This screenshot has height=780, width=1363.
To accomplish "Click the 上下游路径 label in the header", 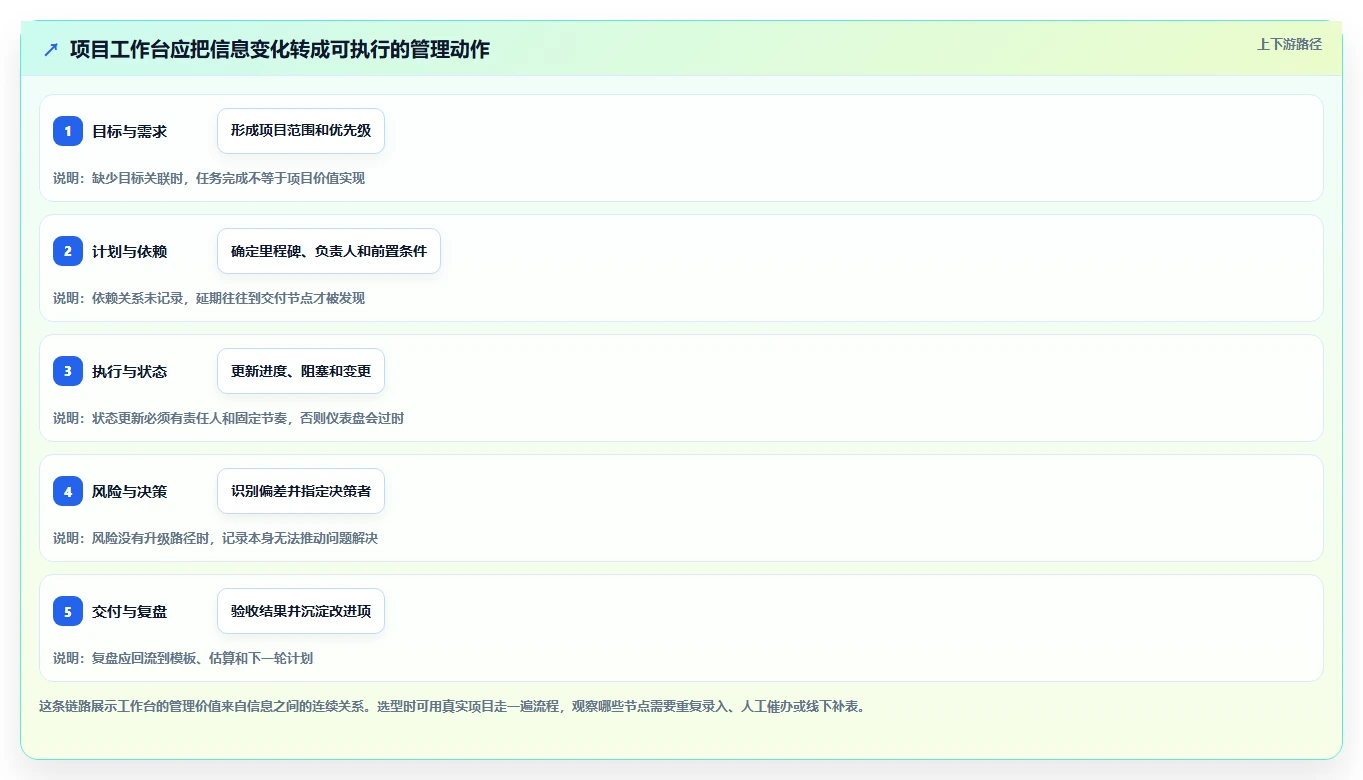I will pos(1289,44).
